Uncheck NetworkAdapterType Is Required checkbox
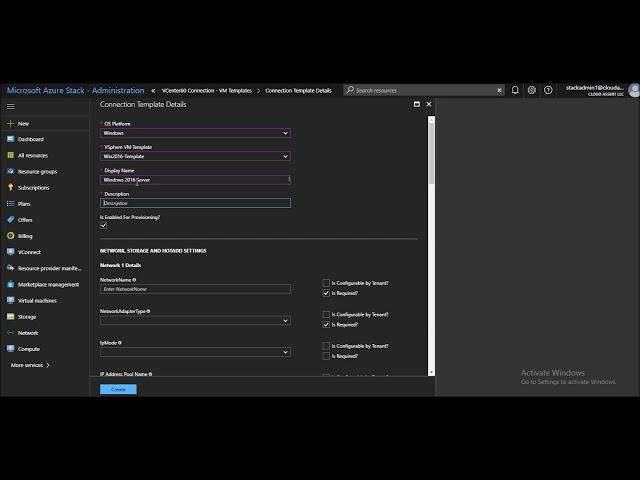The width and height of the screenshot is (640, 480). (x=326, y=324)
